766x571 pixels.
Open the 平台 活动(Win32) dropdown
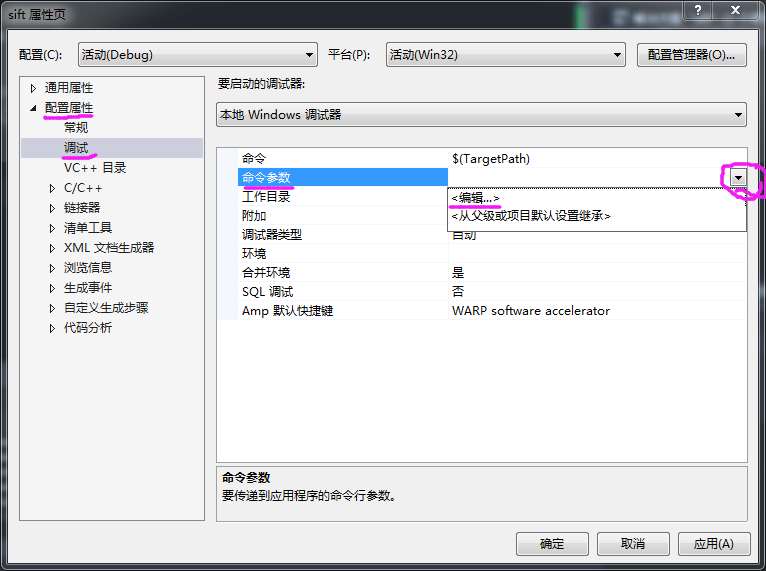pos(506,54)
